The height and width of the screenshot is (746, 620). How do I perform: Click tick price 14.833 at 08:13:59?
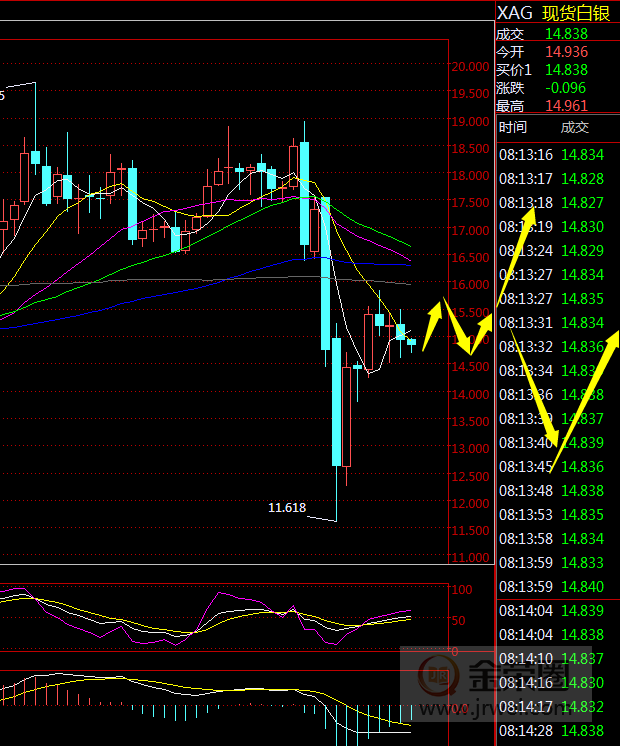pos(582,563)
